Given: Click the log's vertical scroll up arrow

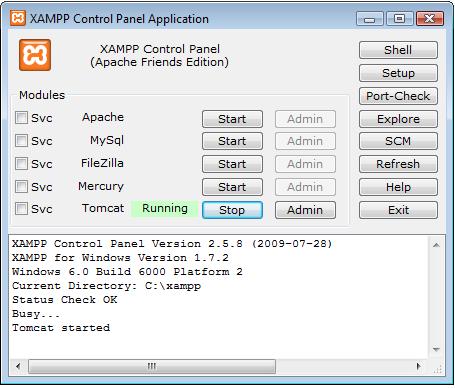Looking at the screenshot, I should pos(436,245).
